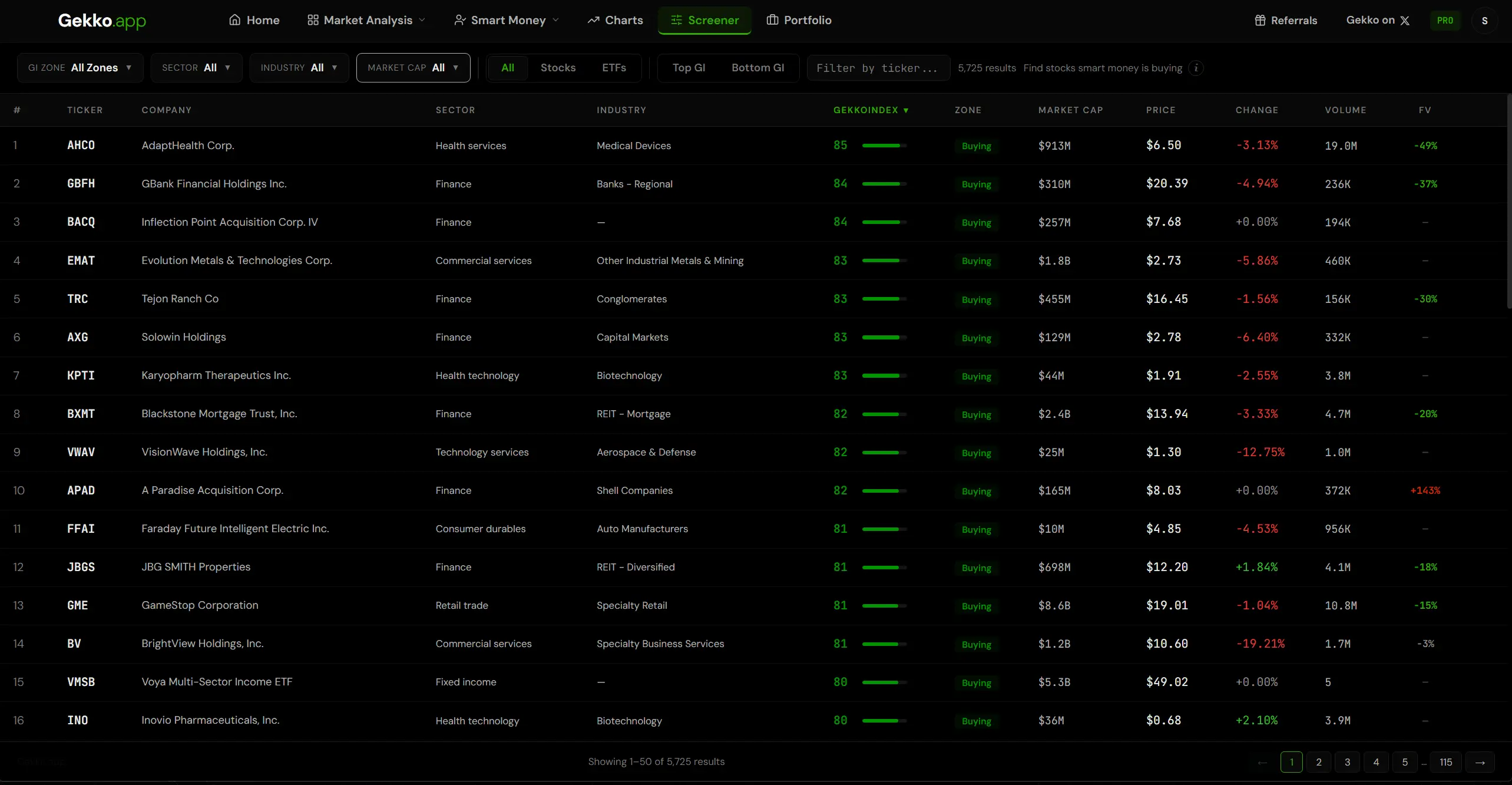Image resolution: width=1512 pixels, height=785 pixels.
Task: Click the AHCO GekkoIndex progress bar
Action: (884, 146)
